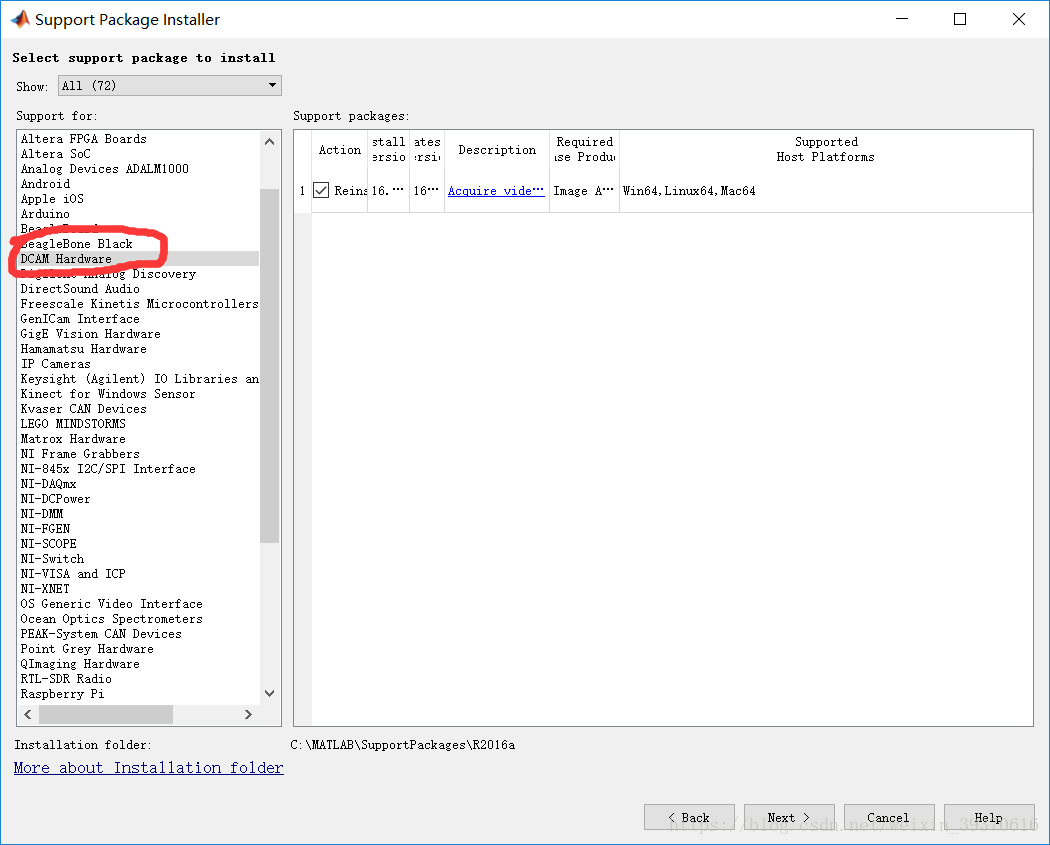Select GigE Vision Hardware
The image size is (1050, 845).
(139, 333)
